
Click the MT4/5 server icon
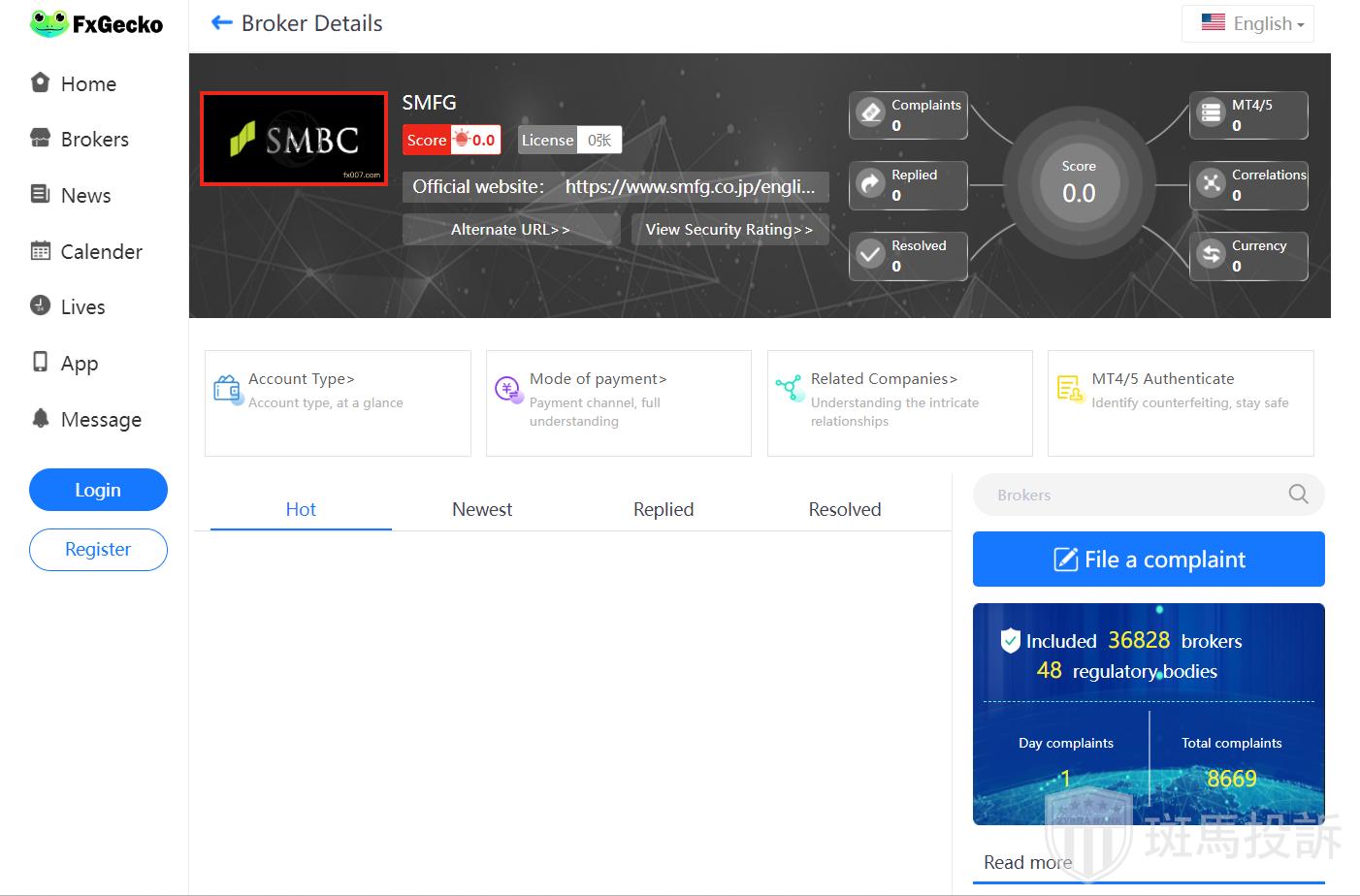(x=1212, y=114)
